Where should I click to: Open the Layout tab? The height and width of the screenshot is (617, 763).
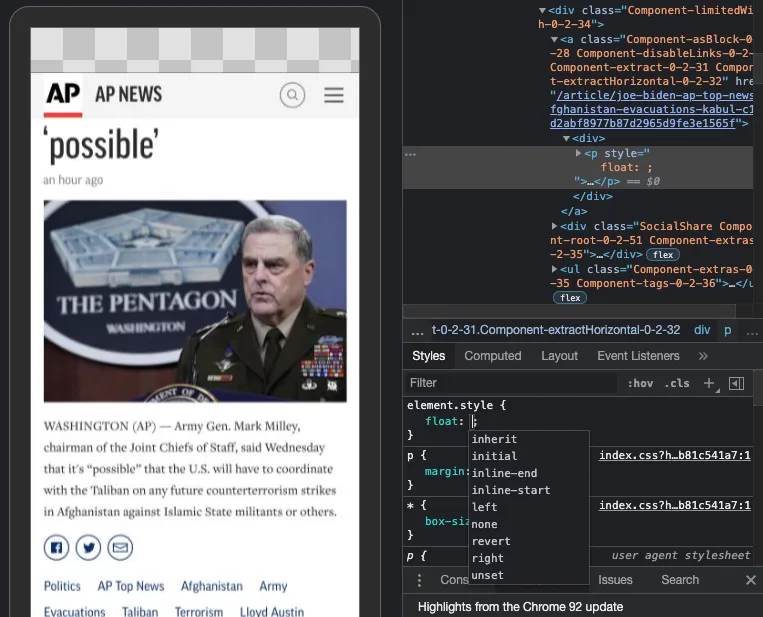pos(560,356)
